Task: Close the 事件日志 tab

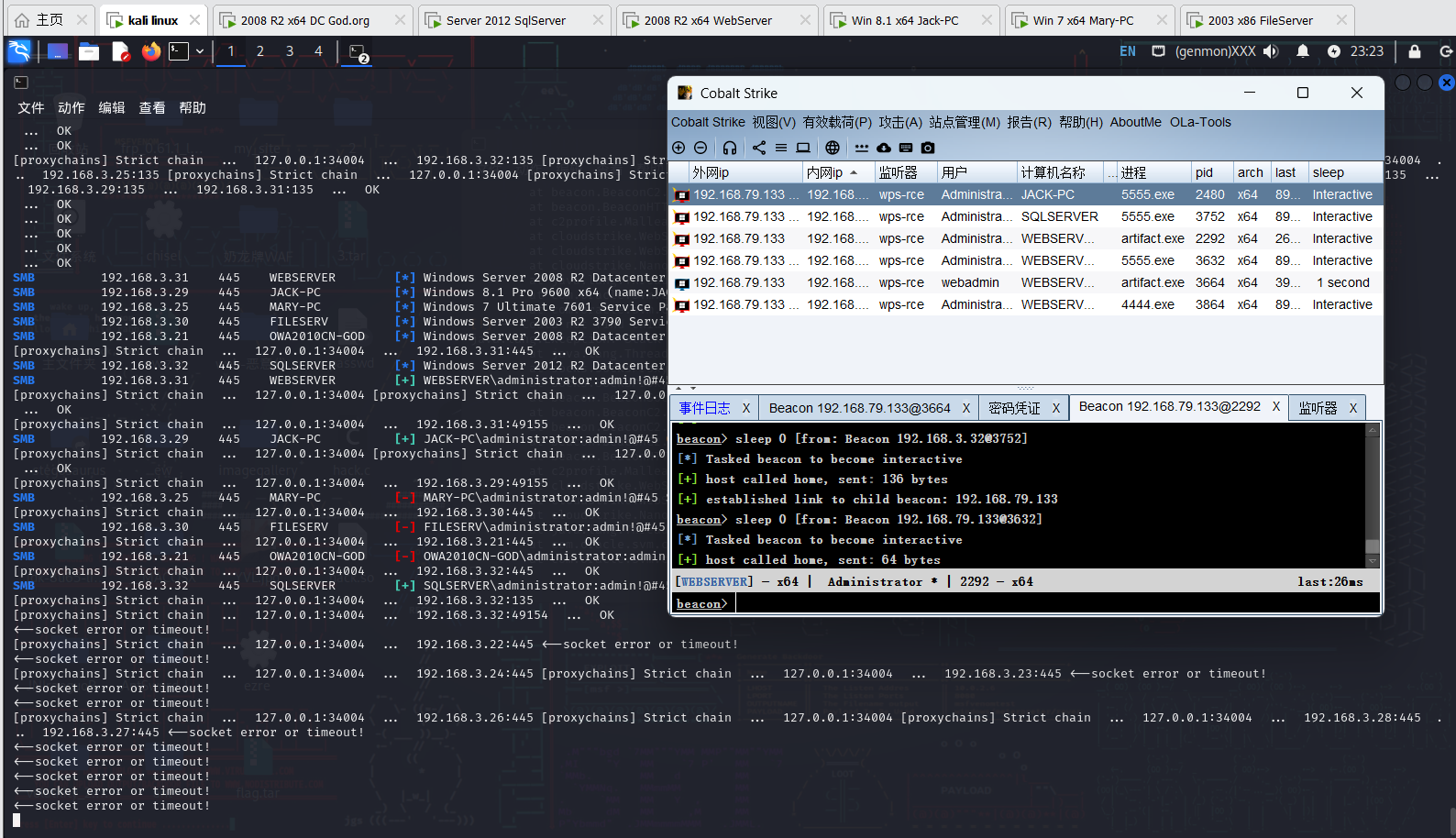Action: click(745, 408)
